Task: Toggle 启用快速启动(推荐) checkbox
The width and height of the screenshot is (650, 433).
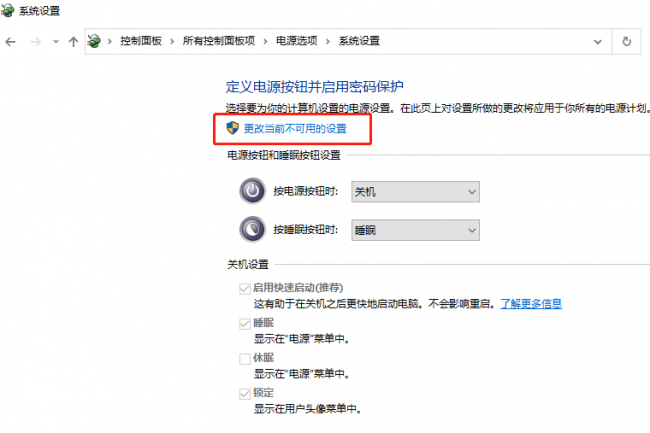Action: point(245,288)
